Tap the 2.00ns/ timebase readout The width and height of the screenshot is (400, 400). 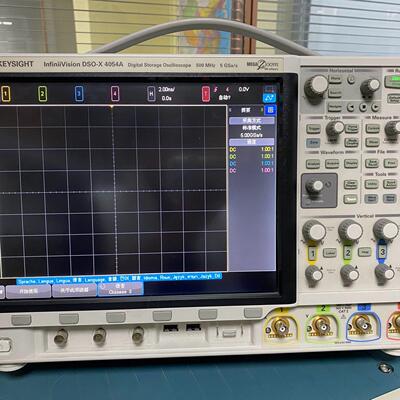coord(167,89)
